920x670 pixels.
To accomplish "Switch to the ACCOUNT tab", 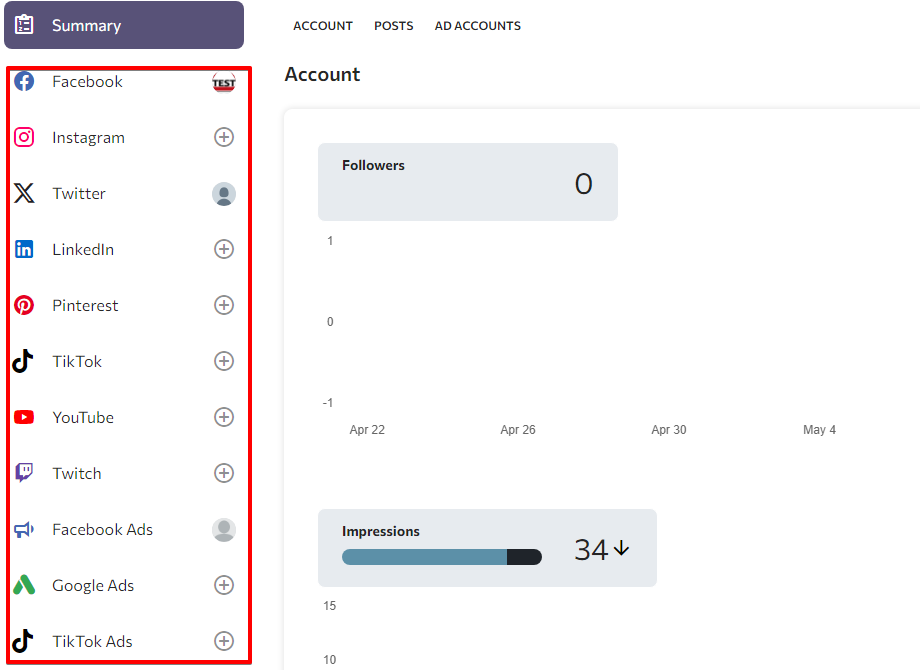I will pos(323,26).
